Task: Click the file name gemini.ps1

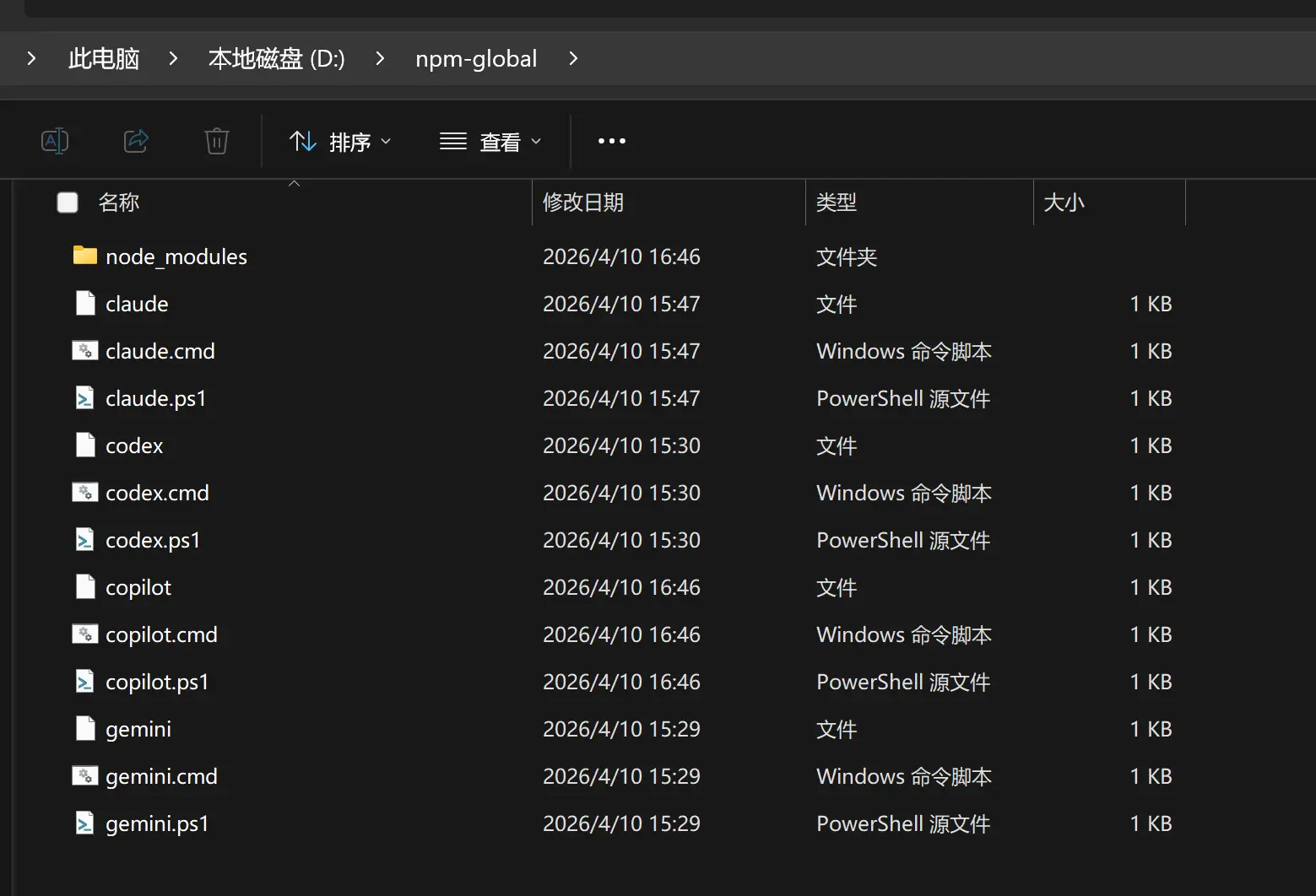Action: [x=157, y=823]
